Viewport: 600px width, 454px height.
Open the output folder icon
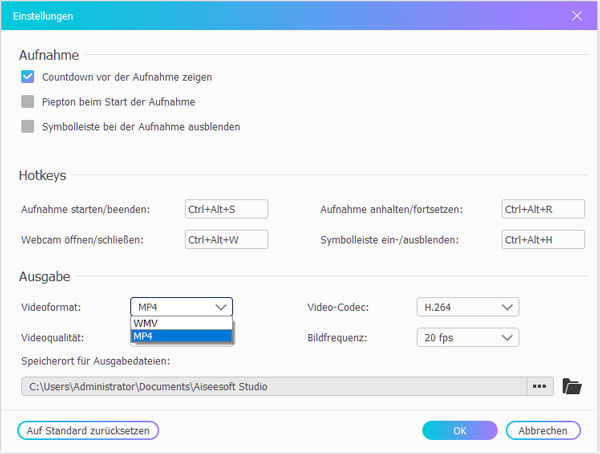(572, 386)
